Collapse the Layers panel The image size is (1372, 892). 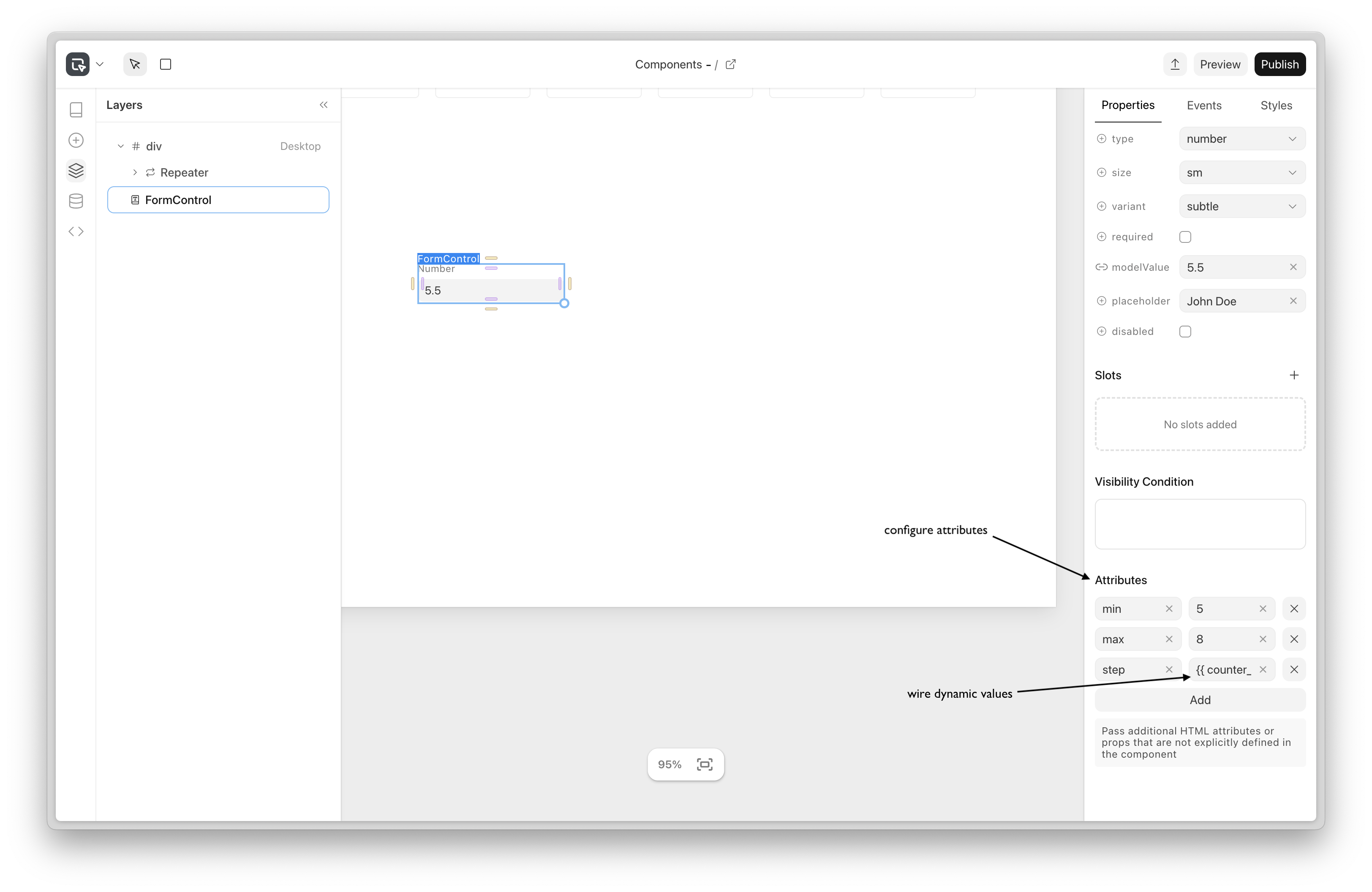(324, 105)
